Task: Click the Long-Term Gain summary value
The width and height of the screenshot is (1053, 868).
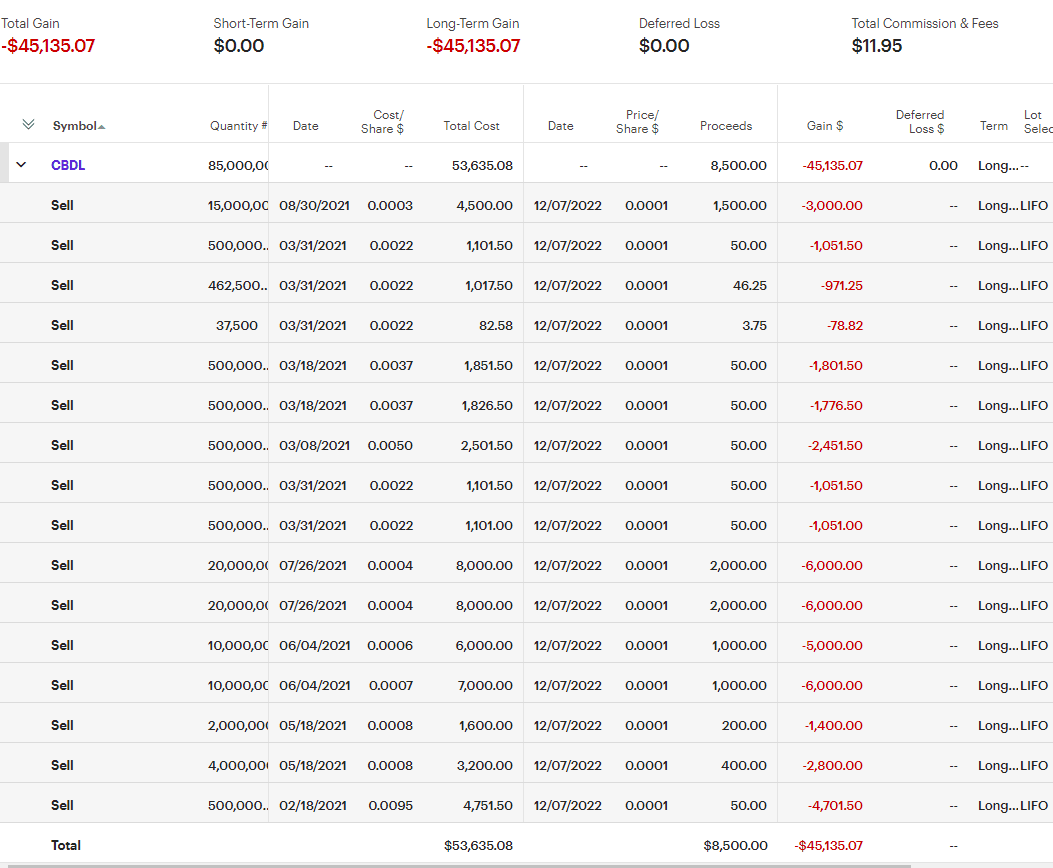Action: (473, 46)
